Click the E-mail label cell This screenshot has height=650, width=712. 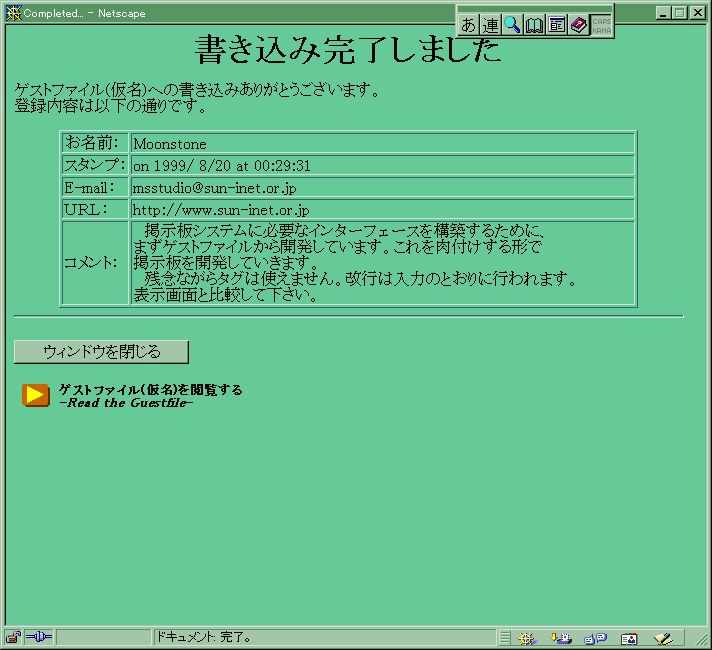pyautogui.click(x=95, y=187)
